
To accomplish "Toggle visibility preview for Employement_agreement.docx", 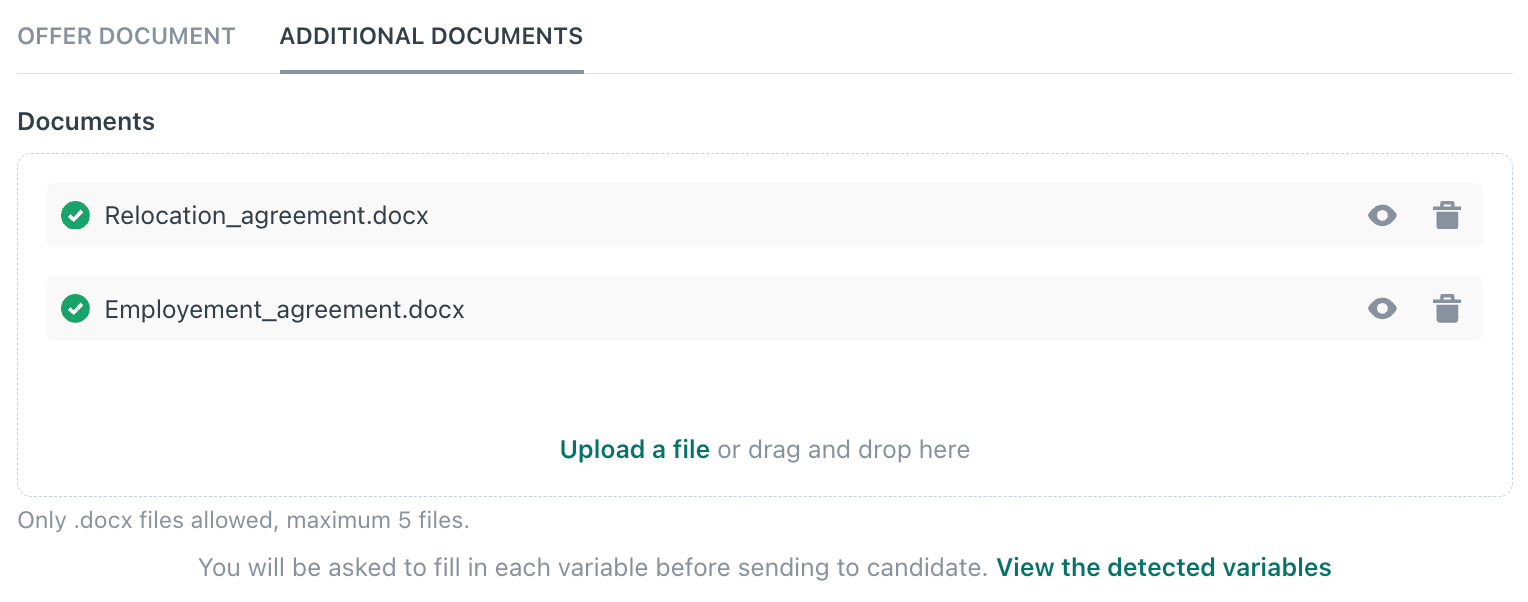I will (1381, 309).
